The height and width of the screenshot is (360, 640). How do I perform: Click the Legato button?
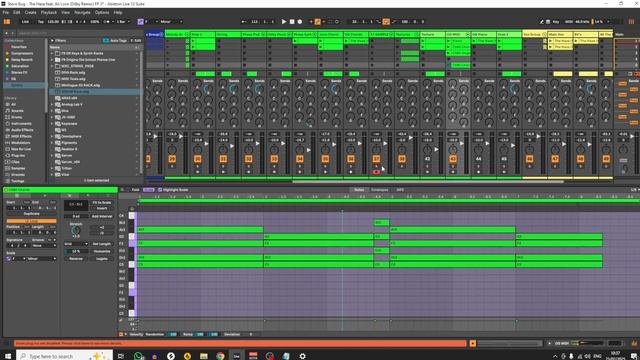click(102, 258)
